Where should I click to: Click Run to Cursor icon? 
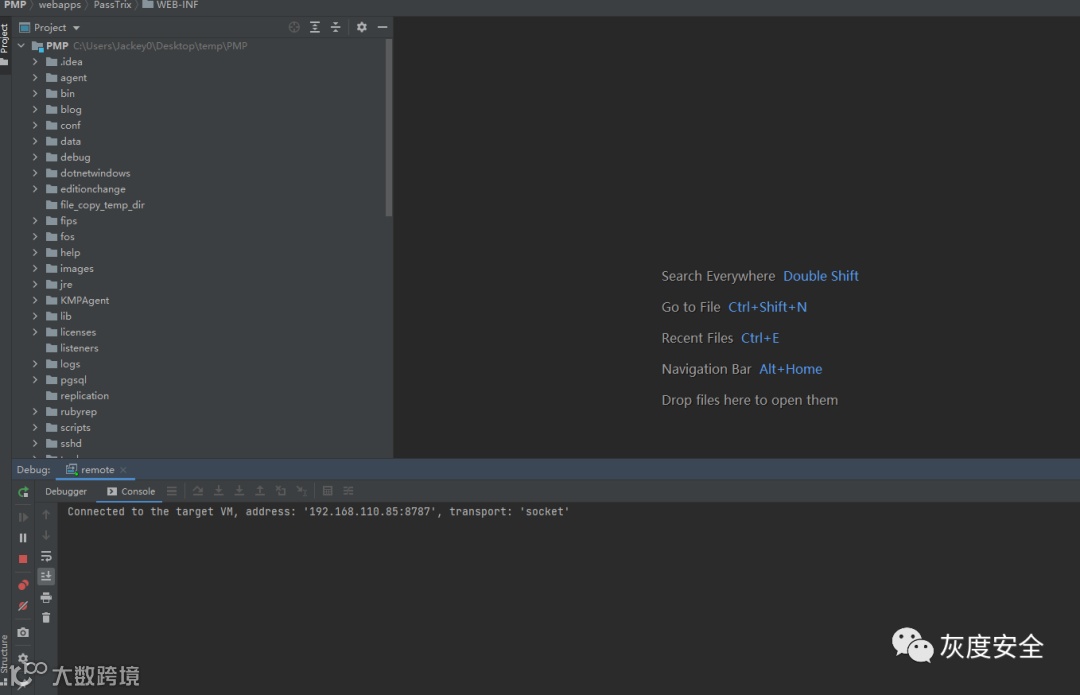[x=301, y=491]
